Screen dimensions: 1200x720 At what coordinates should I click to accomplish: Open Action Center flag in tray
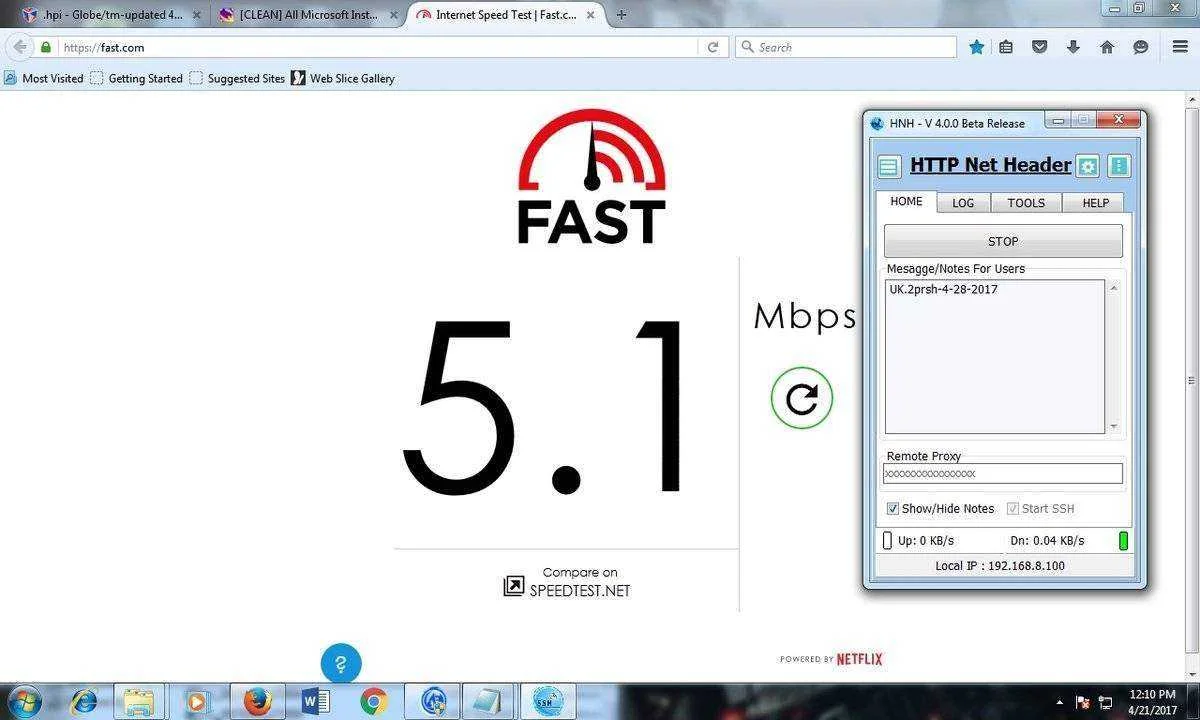click(x=1082, y=702)
